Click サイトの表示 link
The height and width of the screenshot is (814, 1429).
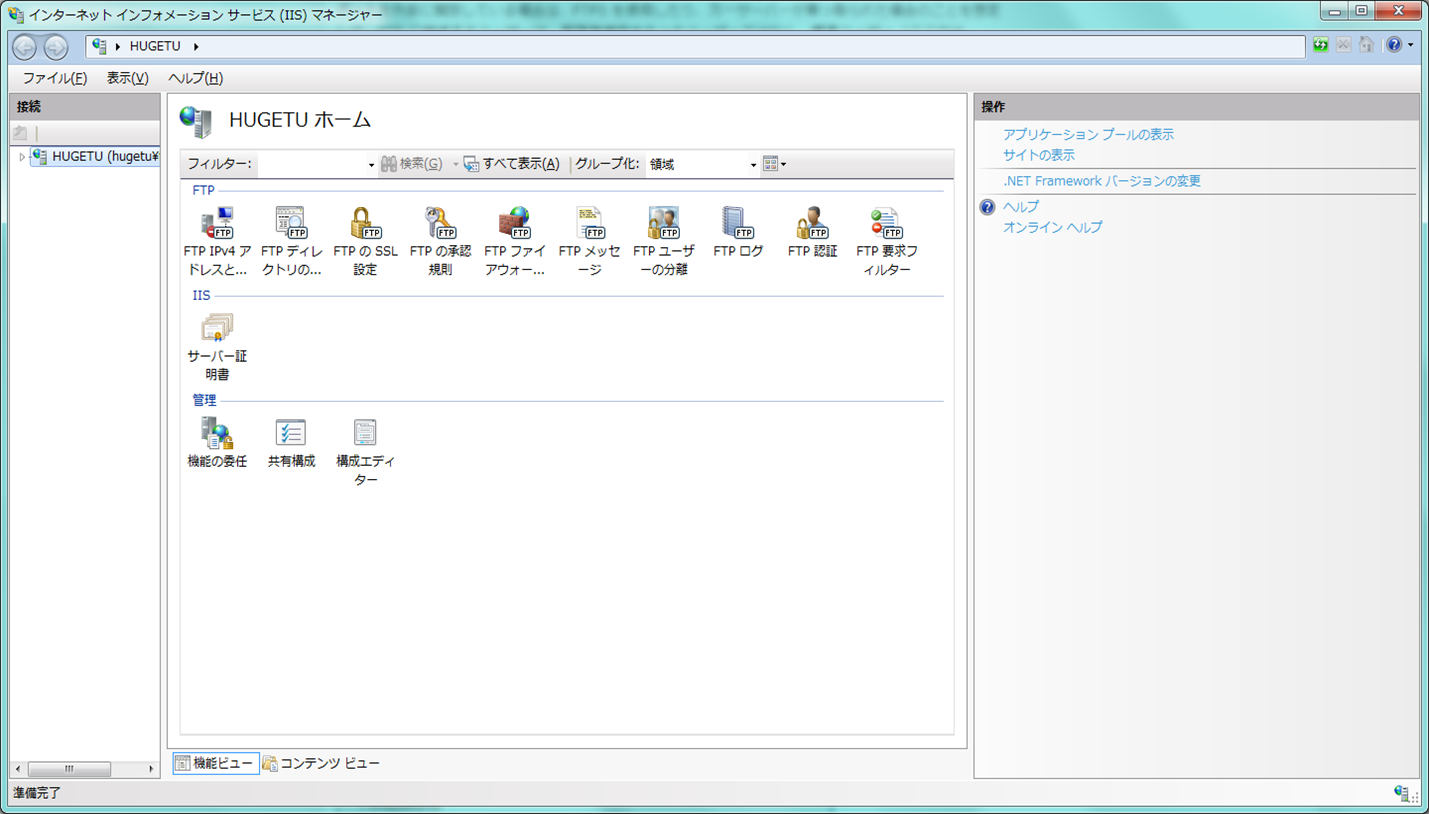tap(1039, 155)
